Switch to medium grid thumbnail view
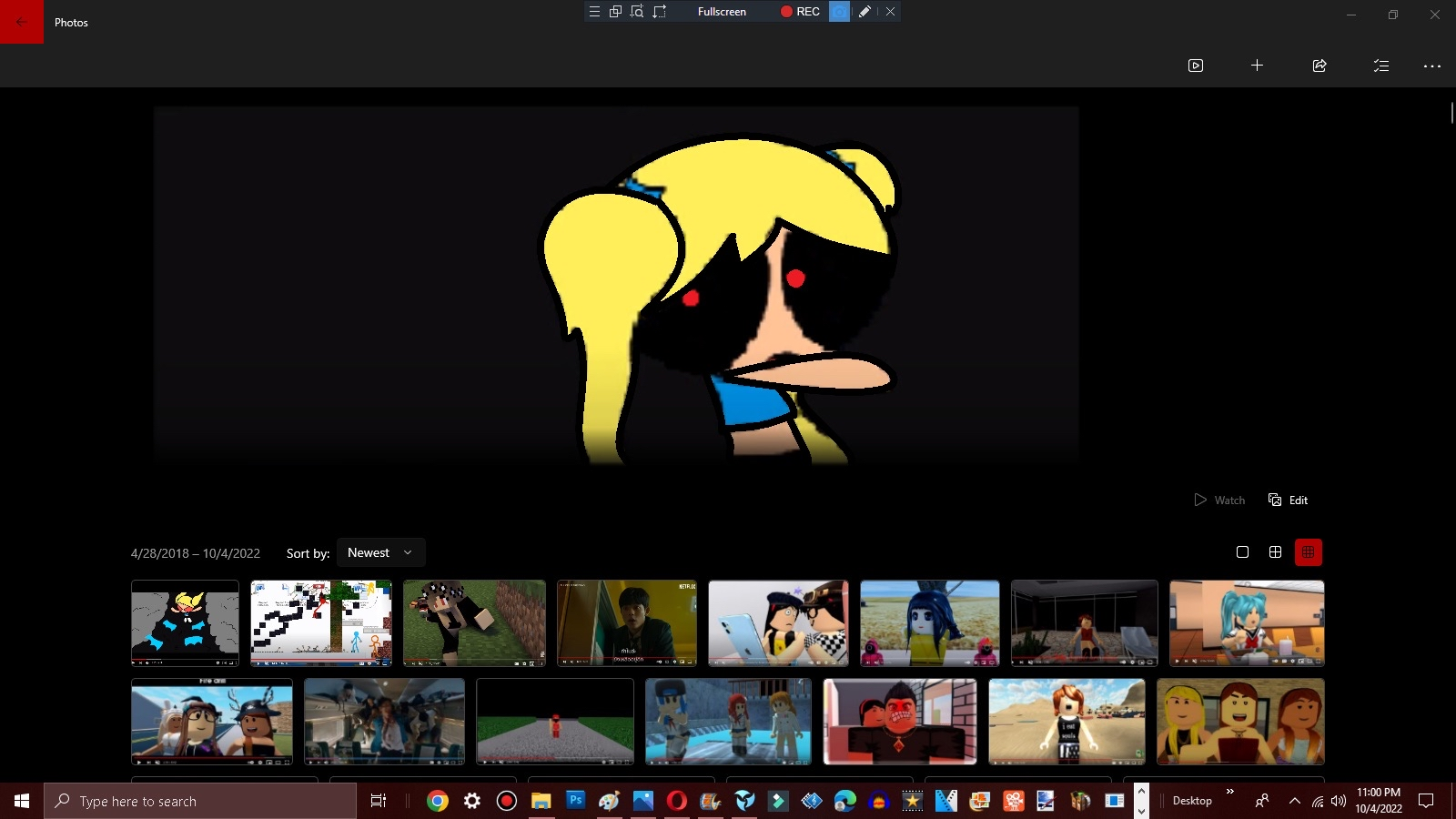Image resolution: width=1456 pixels, height=819 pixels. [x=1275, y=552]
